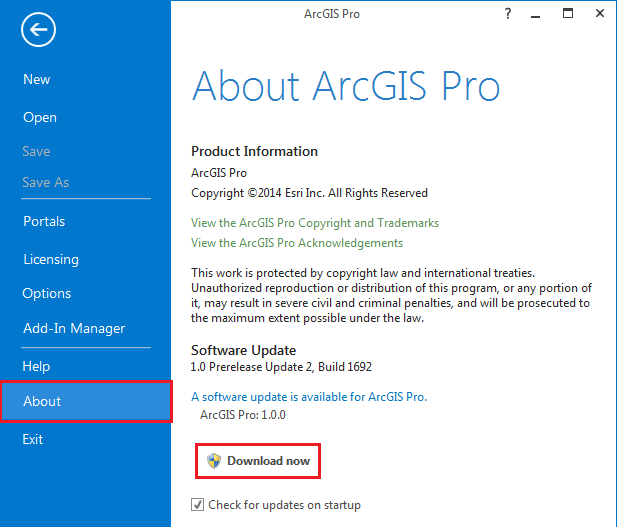Open the Portals page
Screen dimensions: 619x527
coord(44,221)
